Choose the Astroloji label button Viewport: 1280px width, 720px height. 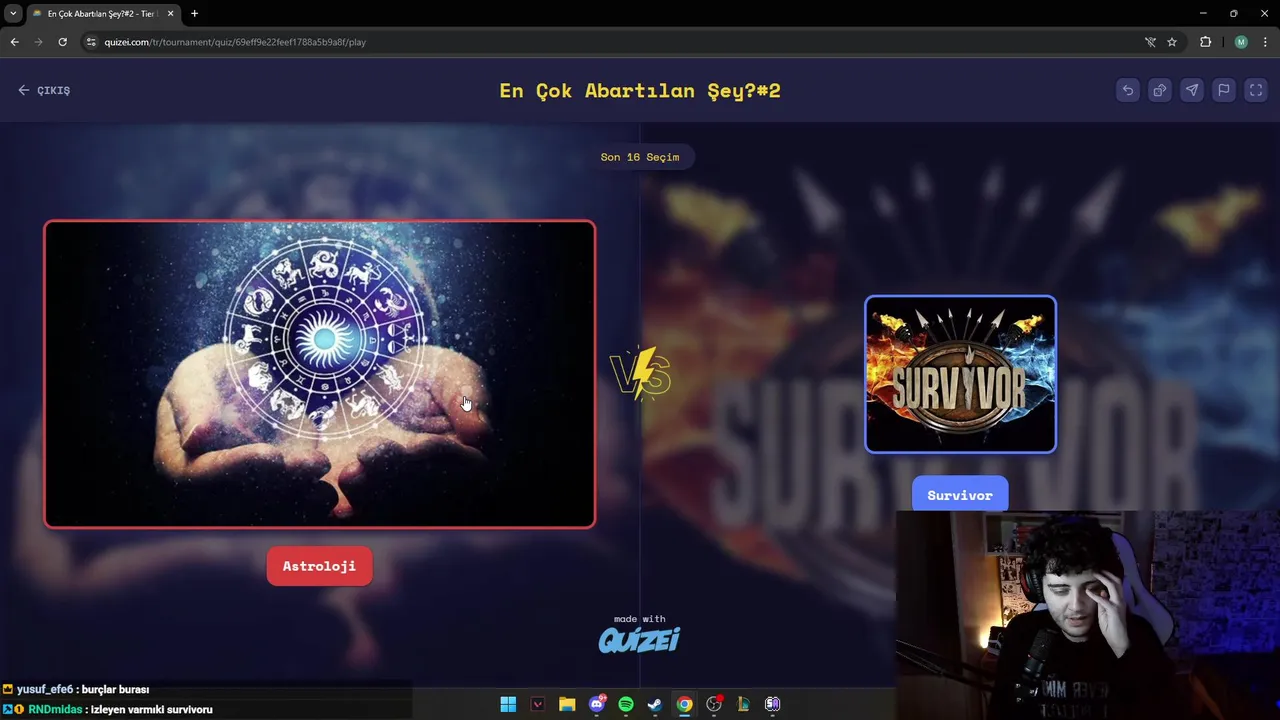[319, 566]
